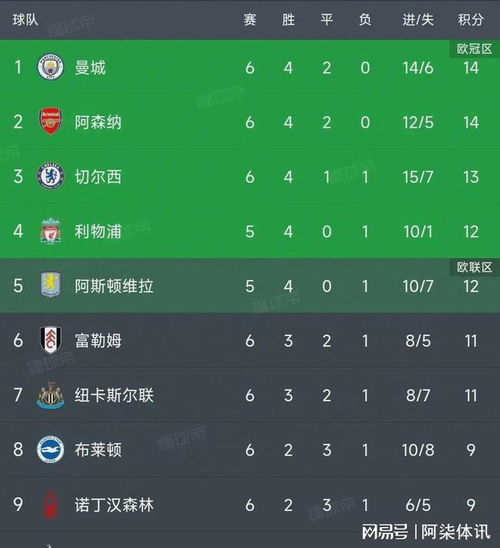Click the 球队 column header
The height and width of the screenshot is (548, 500).
25,20
